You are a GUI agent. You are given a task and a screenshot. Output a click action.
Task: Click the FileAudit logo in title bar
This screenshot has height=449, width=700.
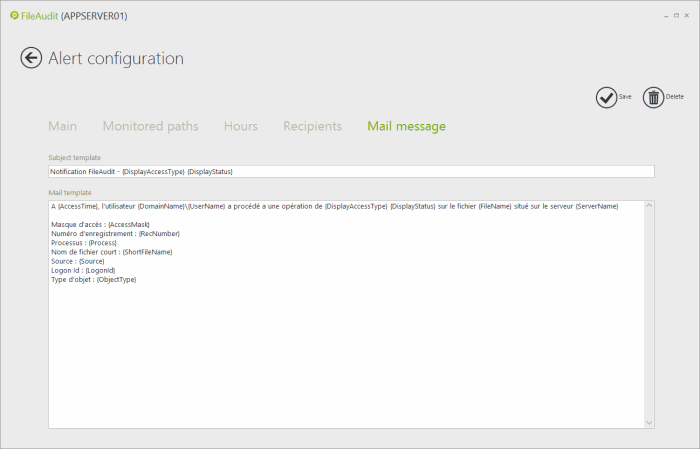point(15,16)
